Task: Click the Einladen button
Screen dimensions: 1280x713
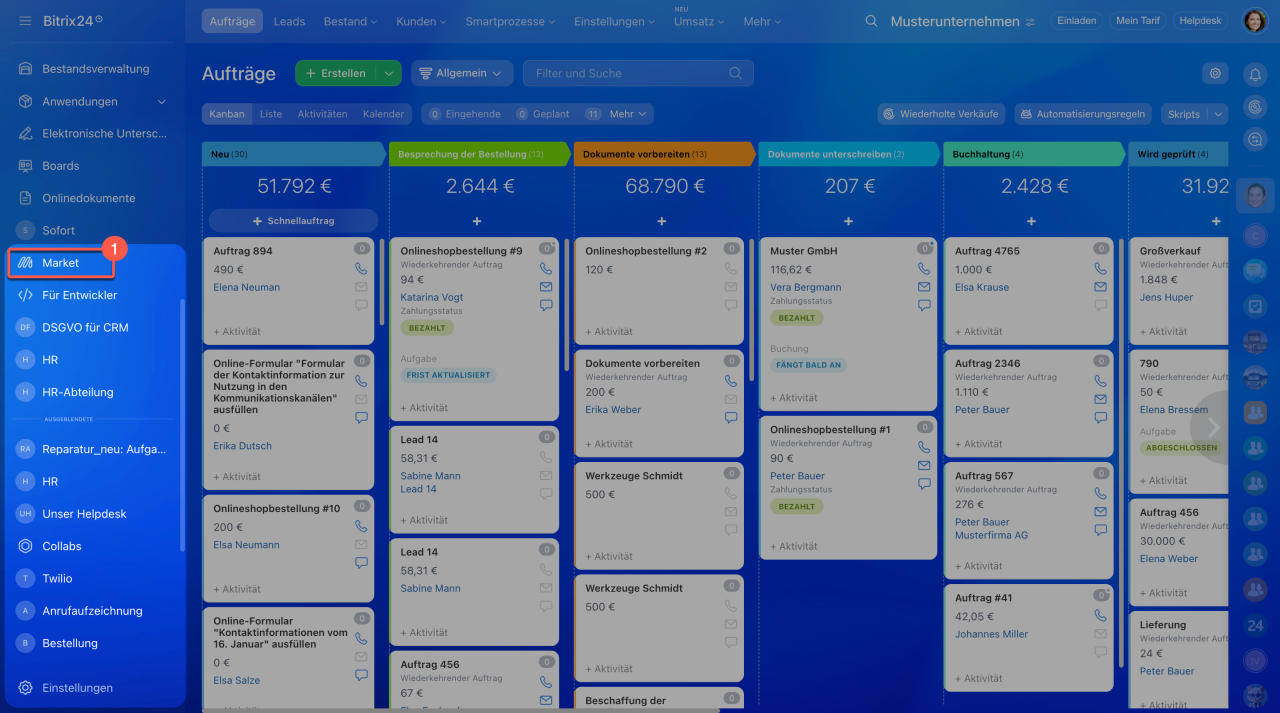Action: click(x=1076, y=21)
